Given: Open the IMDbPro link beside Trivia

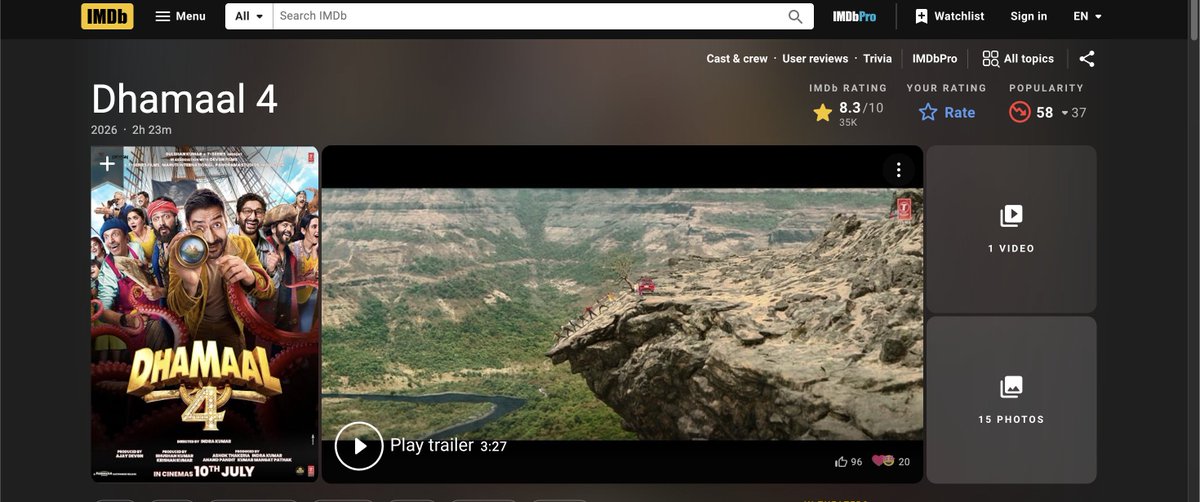Looking at the screenshot, I should (x=934, y=59).
